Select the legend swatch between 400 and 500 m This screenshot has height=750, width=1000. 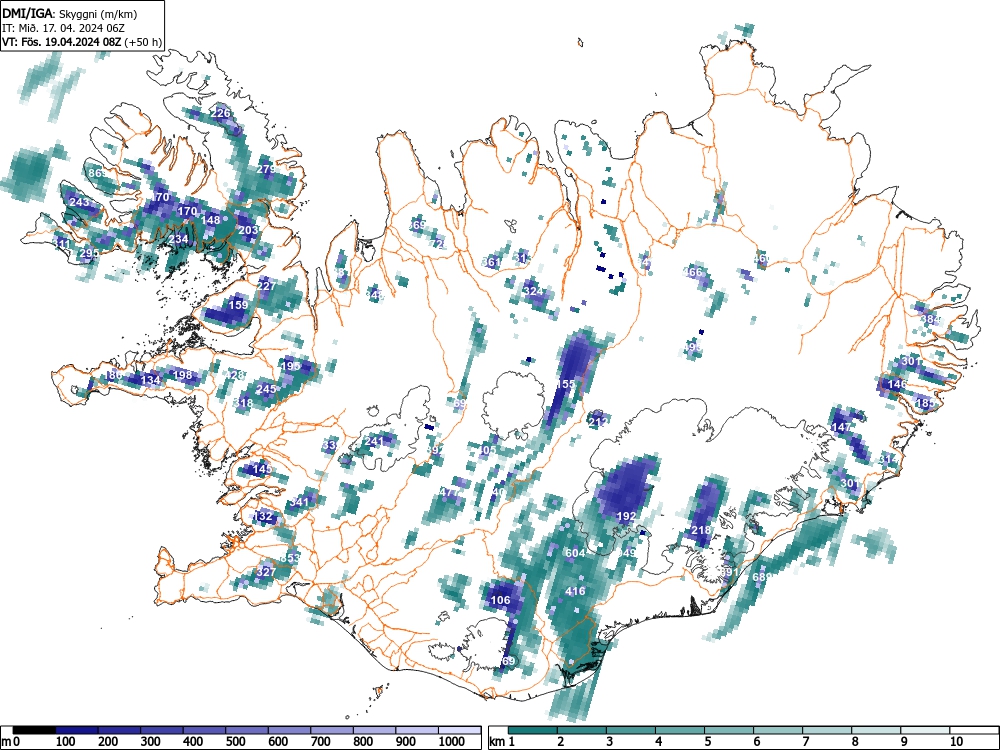(x=205, y=730)
